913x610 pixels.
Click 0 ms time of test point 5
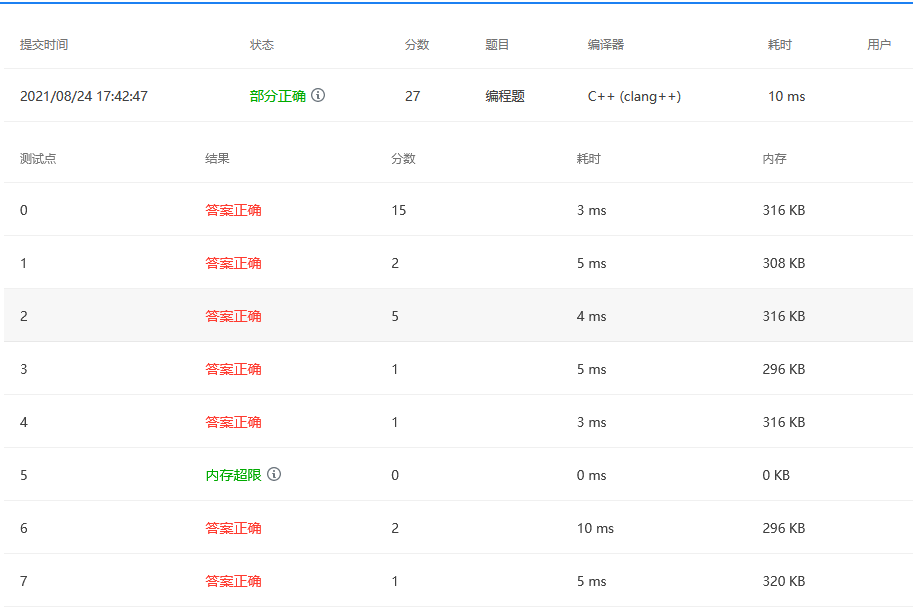[592, 475]
